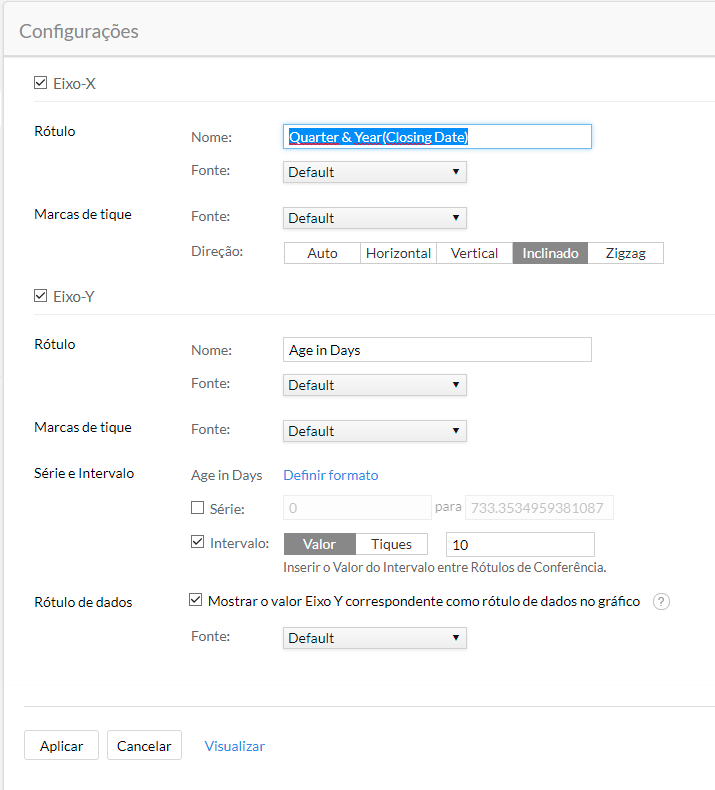Click the Configurações dialog title
Image resolution: width=715 pixels, height=790 pixels.
coord(79,31)
